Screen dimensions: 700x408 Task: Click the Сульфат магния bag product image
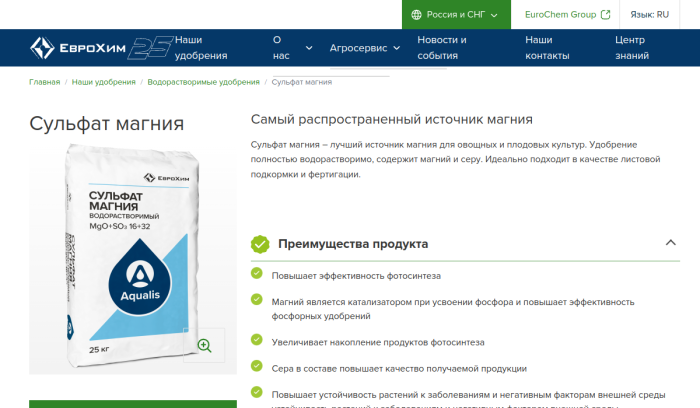coord(133,255)
